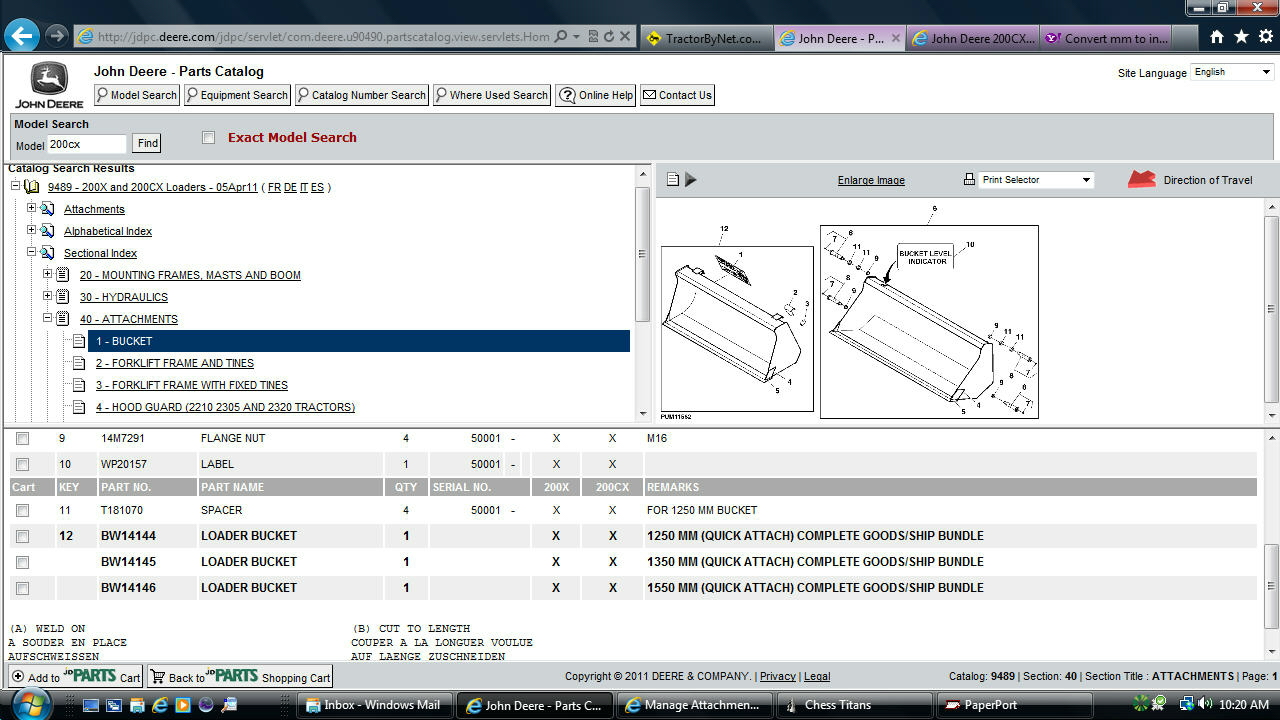1280x720 pixels.
Task: Open Model Search
Action: coord(137,95)
